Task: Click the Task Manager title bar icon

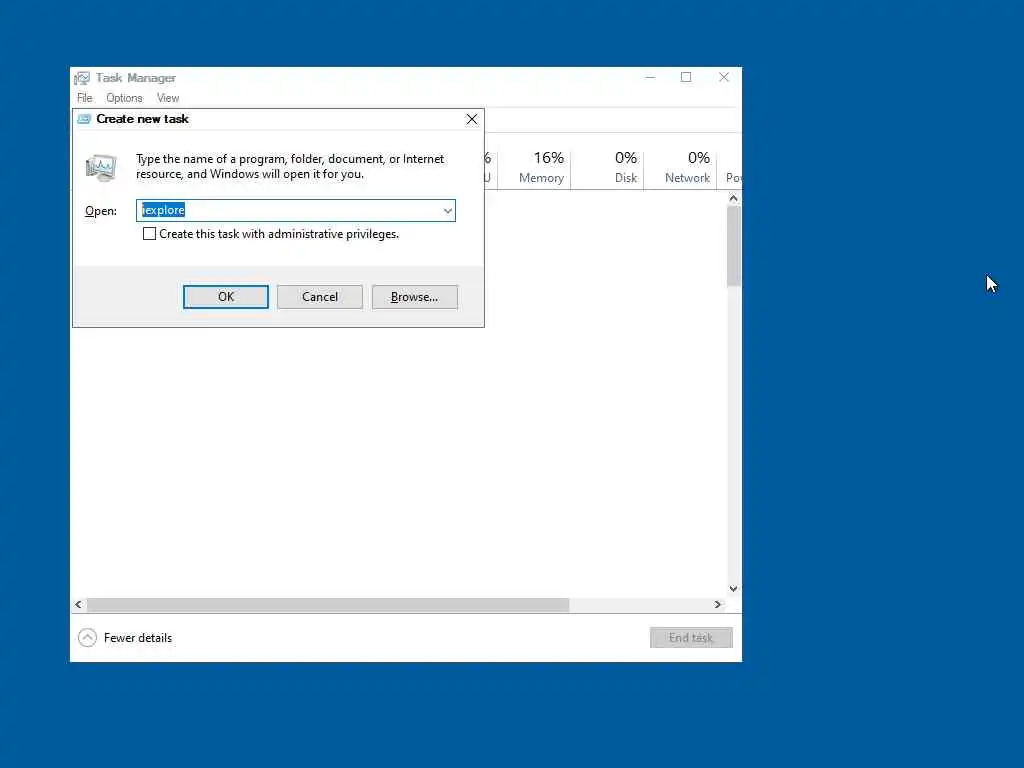Action: [x=82, y=78]
